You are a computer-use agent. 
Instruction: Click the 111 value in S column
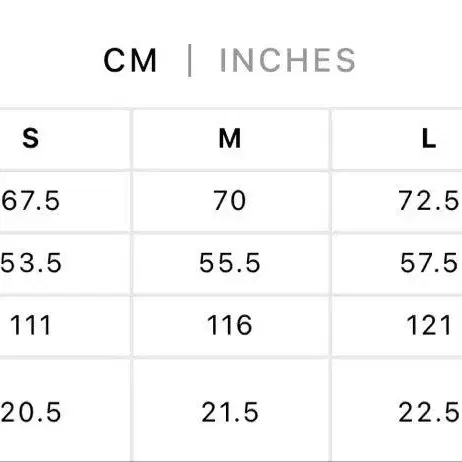30,325
